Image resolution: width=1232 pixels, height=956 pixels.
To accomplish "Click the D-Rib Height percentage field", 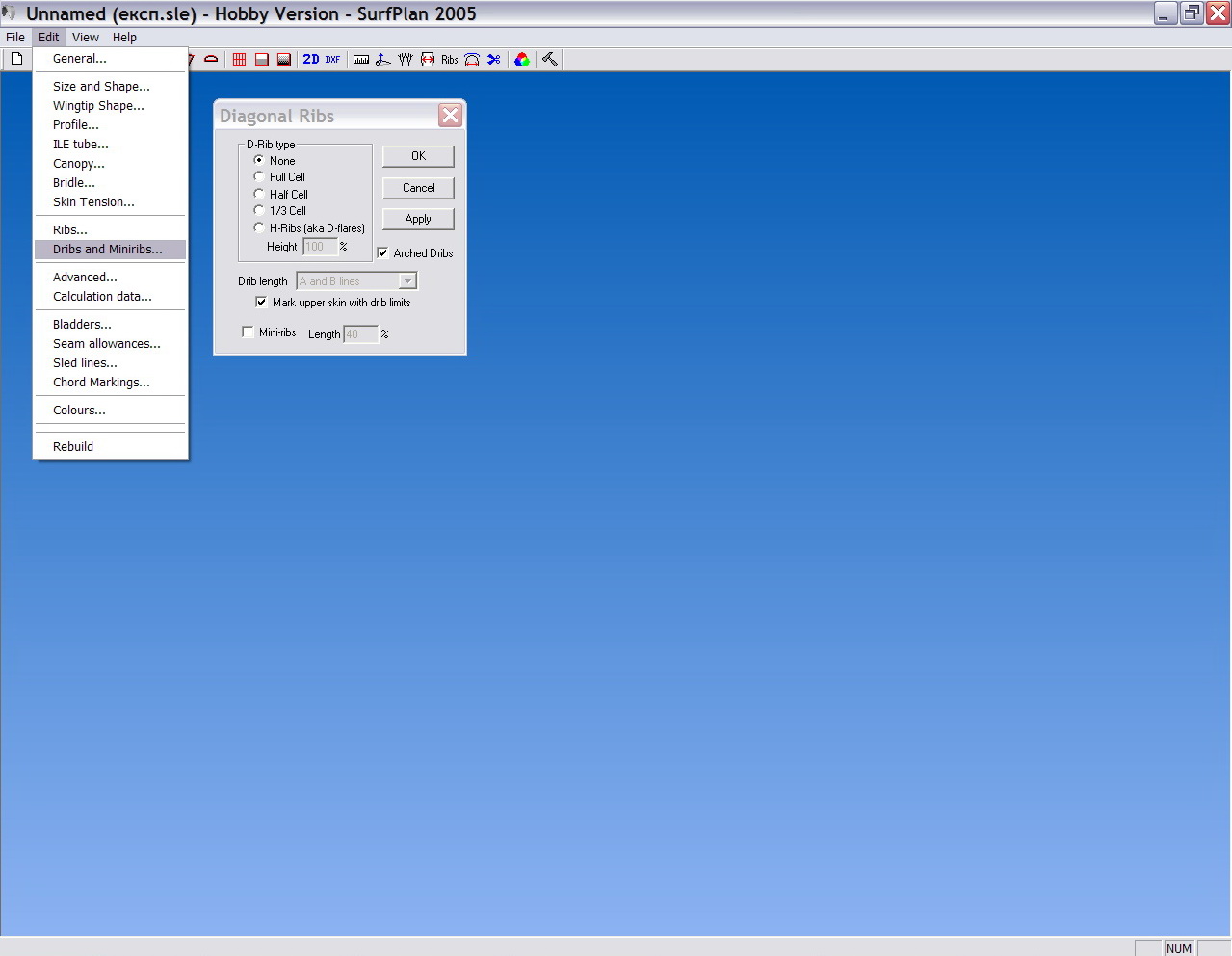I will [x=319, y=247].
